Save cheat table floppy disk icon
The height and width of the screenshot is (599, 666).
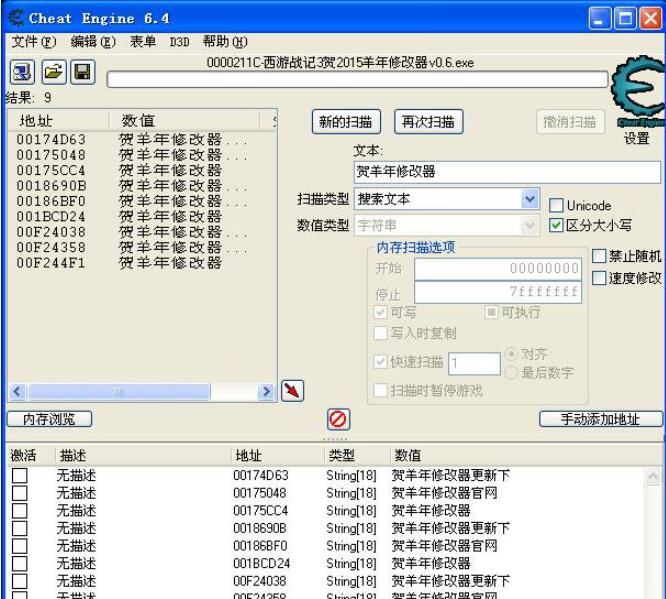pos(83,72)
